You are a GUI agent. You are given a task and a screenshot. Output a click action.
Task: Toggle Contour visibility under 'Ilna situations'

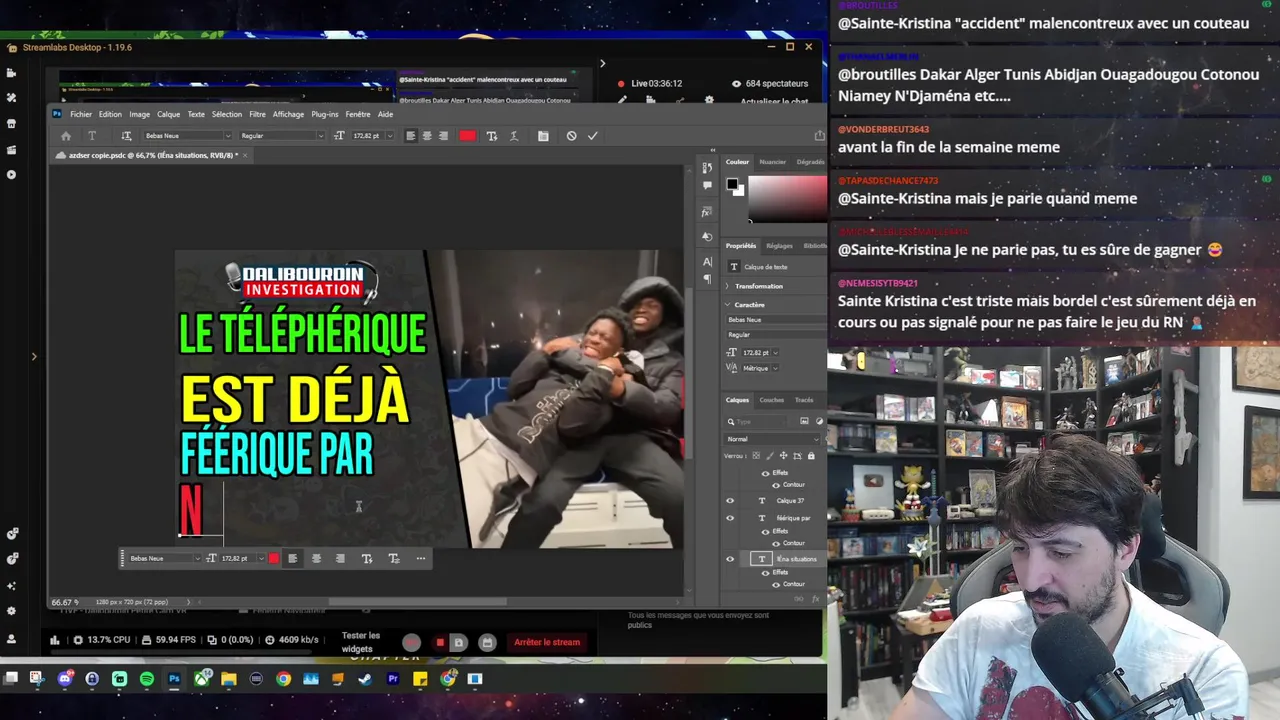[x=776, y=584]
